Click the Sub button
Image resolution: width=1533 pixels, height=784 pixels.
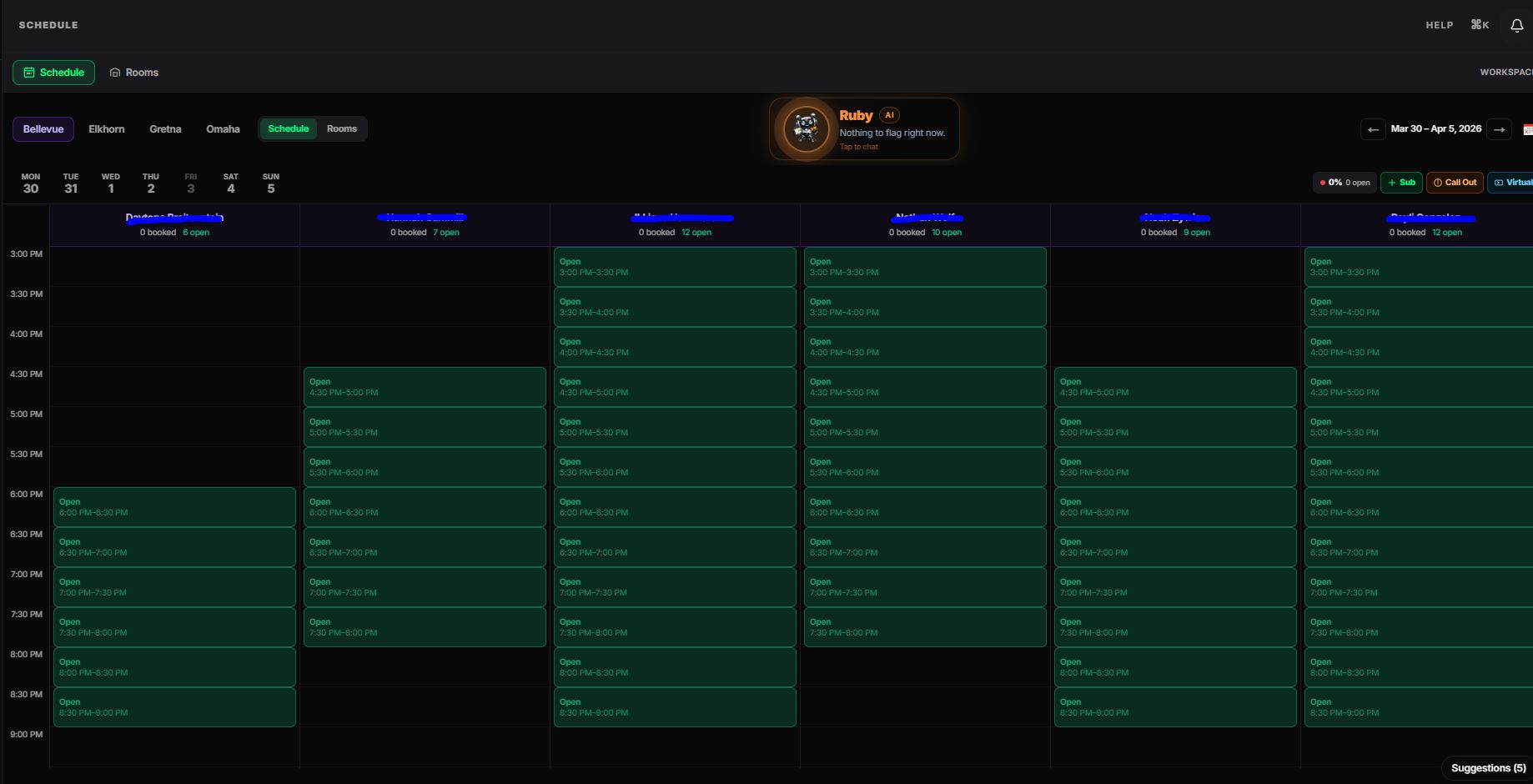1401,182
